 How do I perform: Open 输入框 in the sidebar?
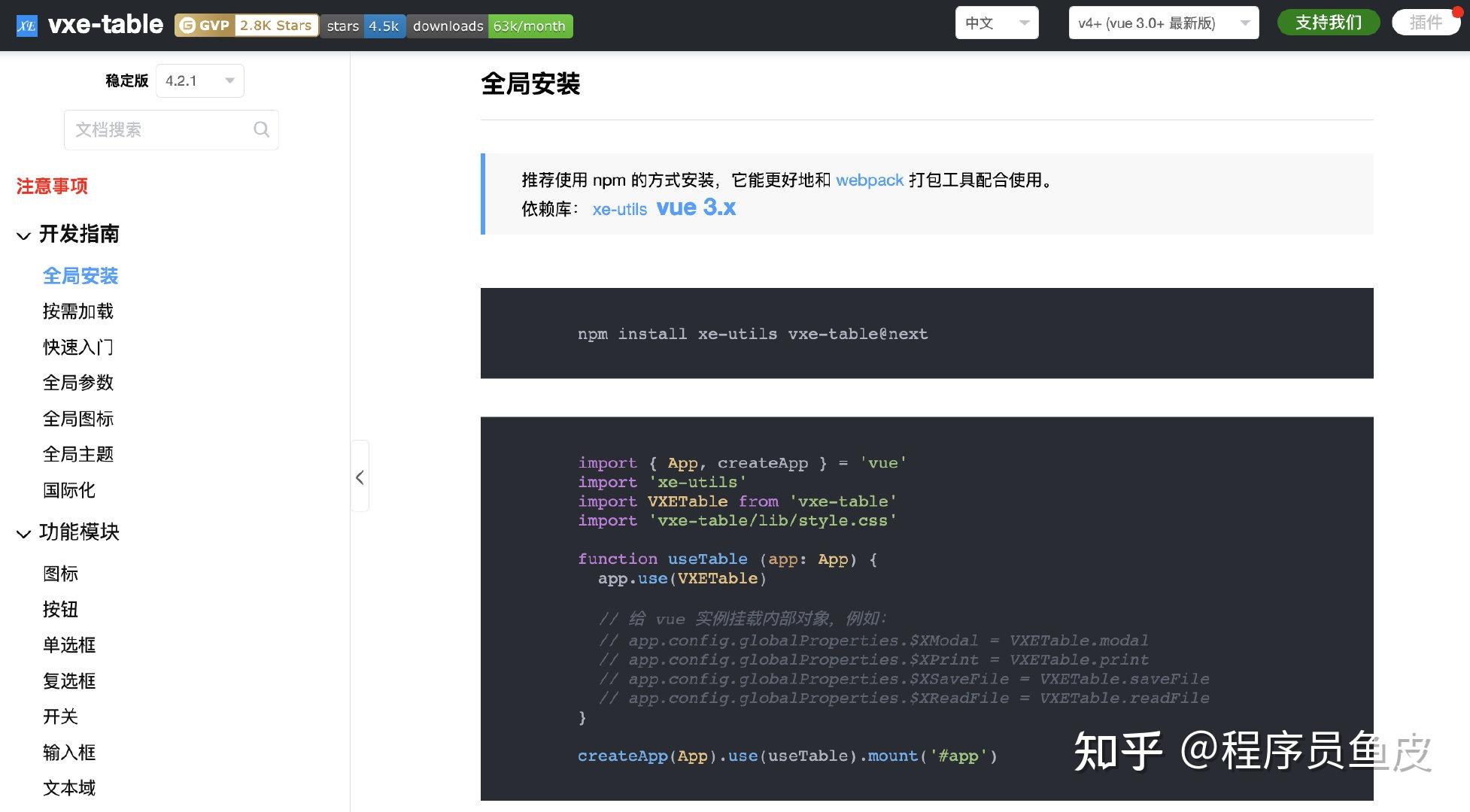69,753
